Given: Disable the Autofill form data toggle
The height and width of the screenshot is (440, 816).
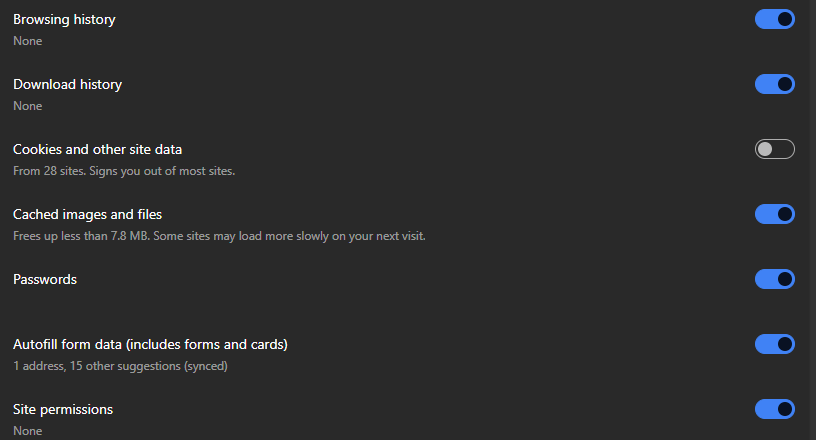Looking at the screenshot, I should click(x=774, y=344).
